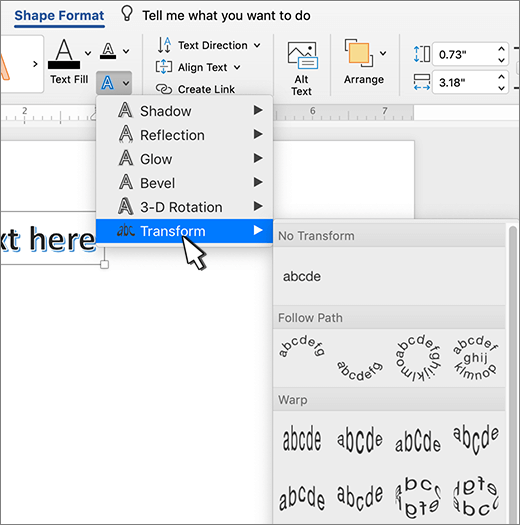520x525 pixels.
Task: Decrease shape width with down stepper
Action: pos(501,88)
